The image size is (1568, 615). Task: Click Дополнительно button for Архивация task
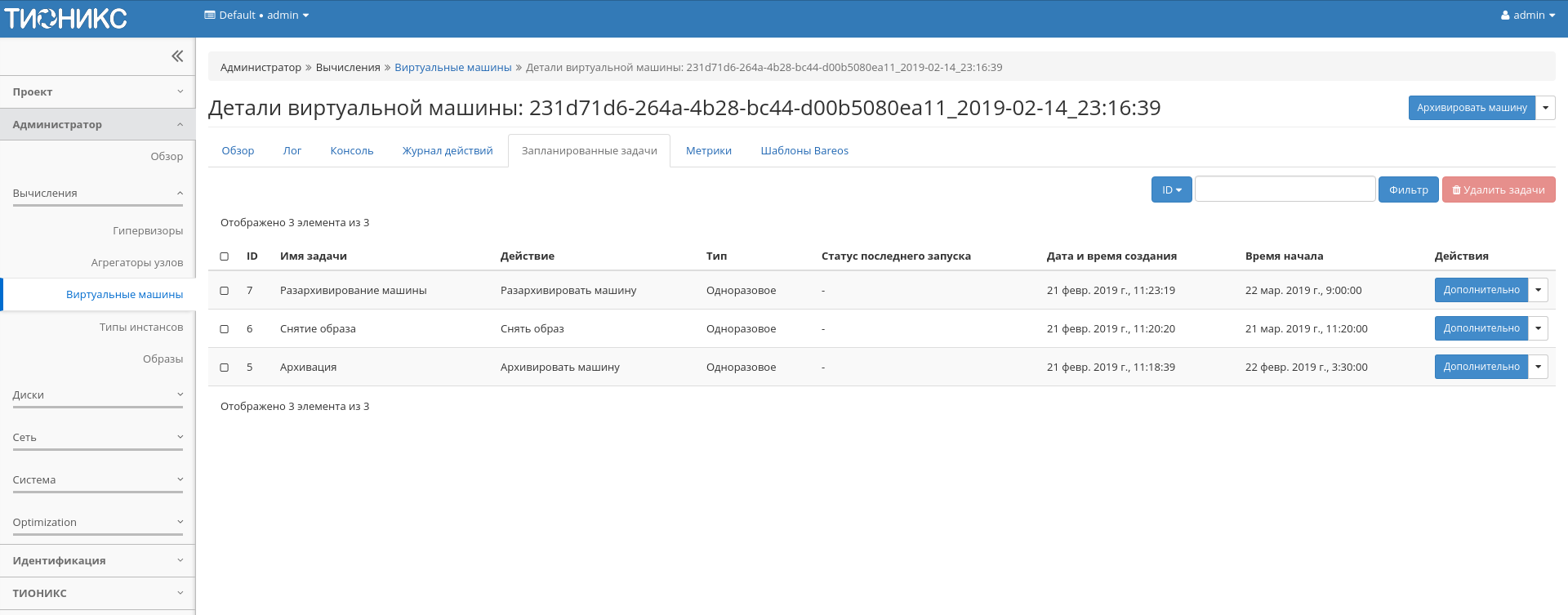[1481, 367]
